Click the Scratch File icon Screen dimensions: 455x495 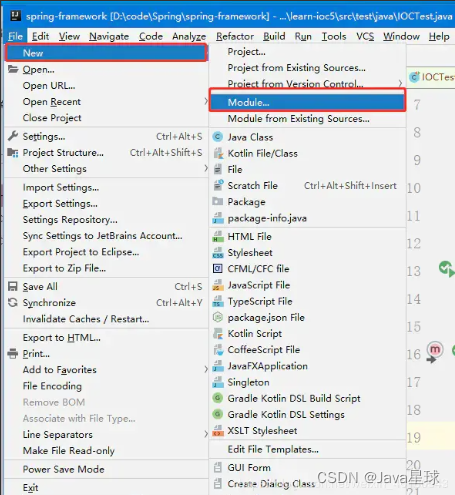tap(218, 185)
